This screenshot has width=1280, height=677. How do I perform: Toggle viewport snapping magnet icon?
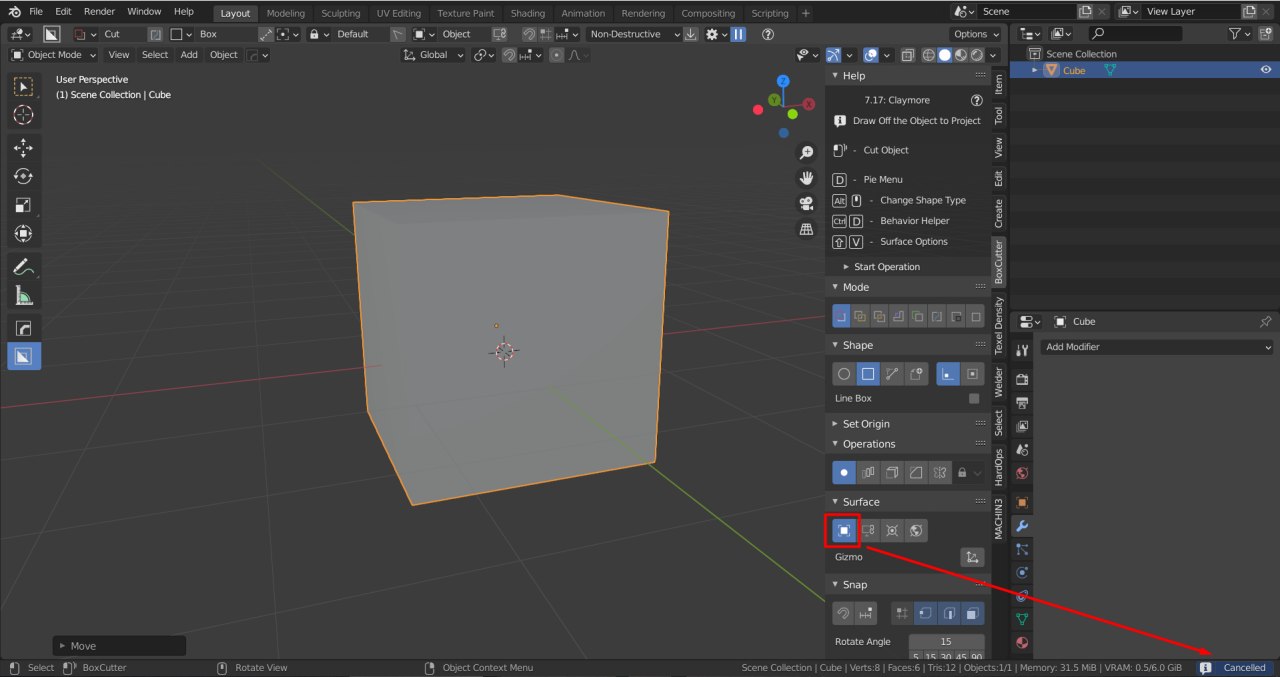click(x=510, y=55)
